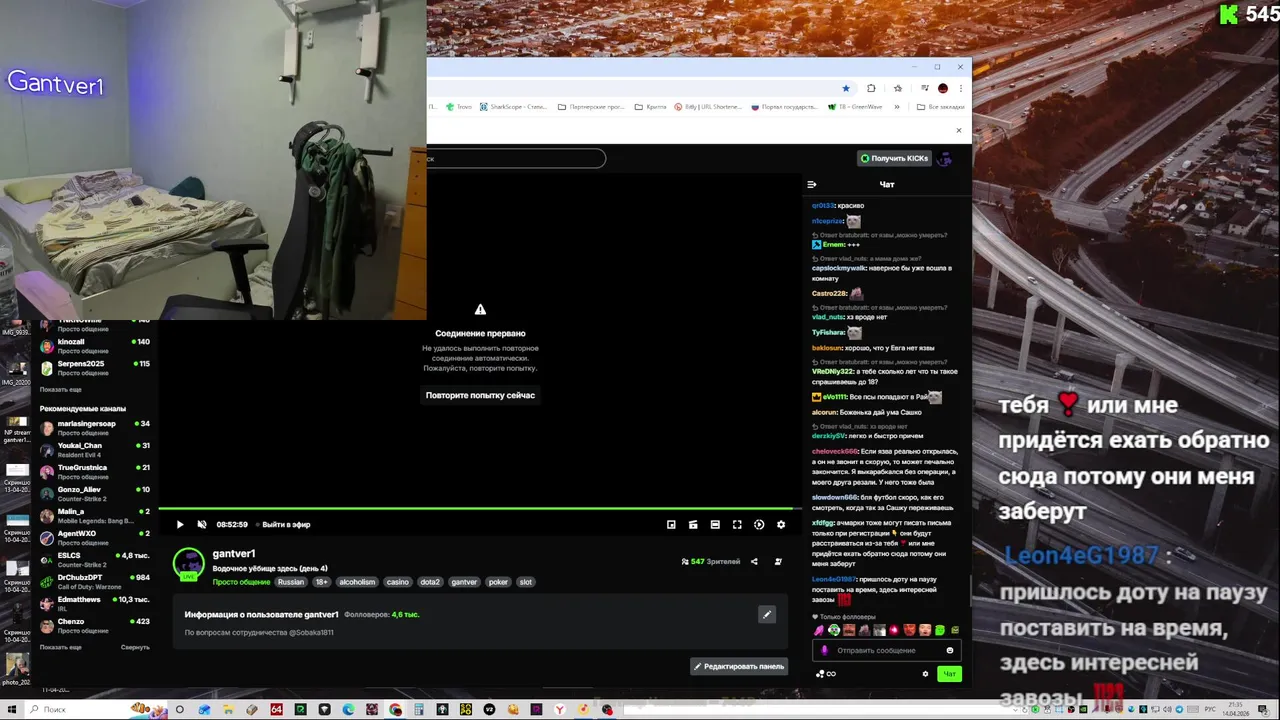Collapse chat panel with arrow icon

click(812, 184)
